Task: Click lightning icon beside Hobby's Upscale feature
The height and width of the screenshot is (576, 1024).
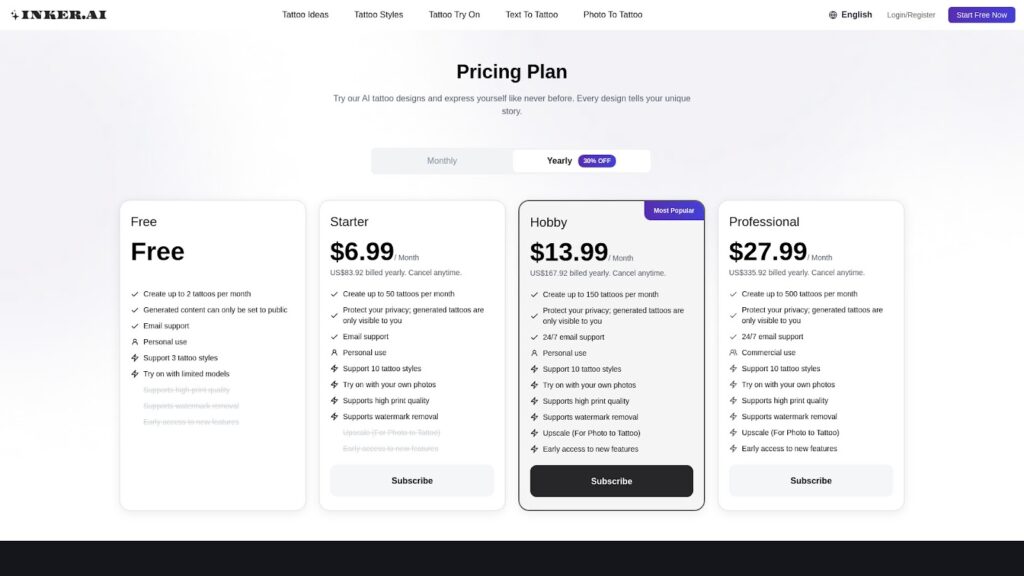Action: click(x=534, y=433)
